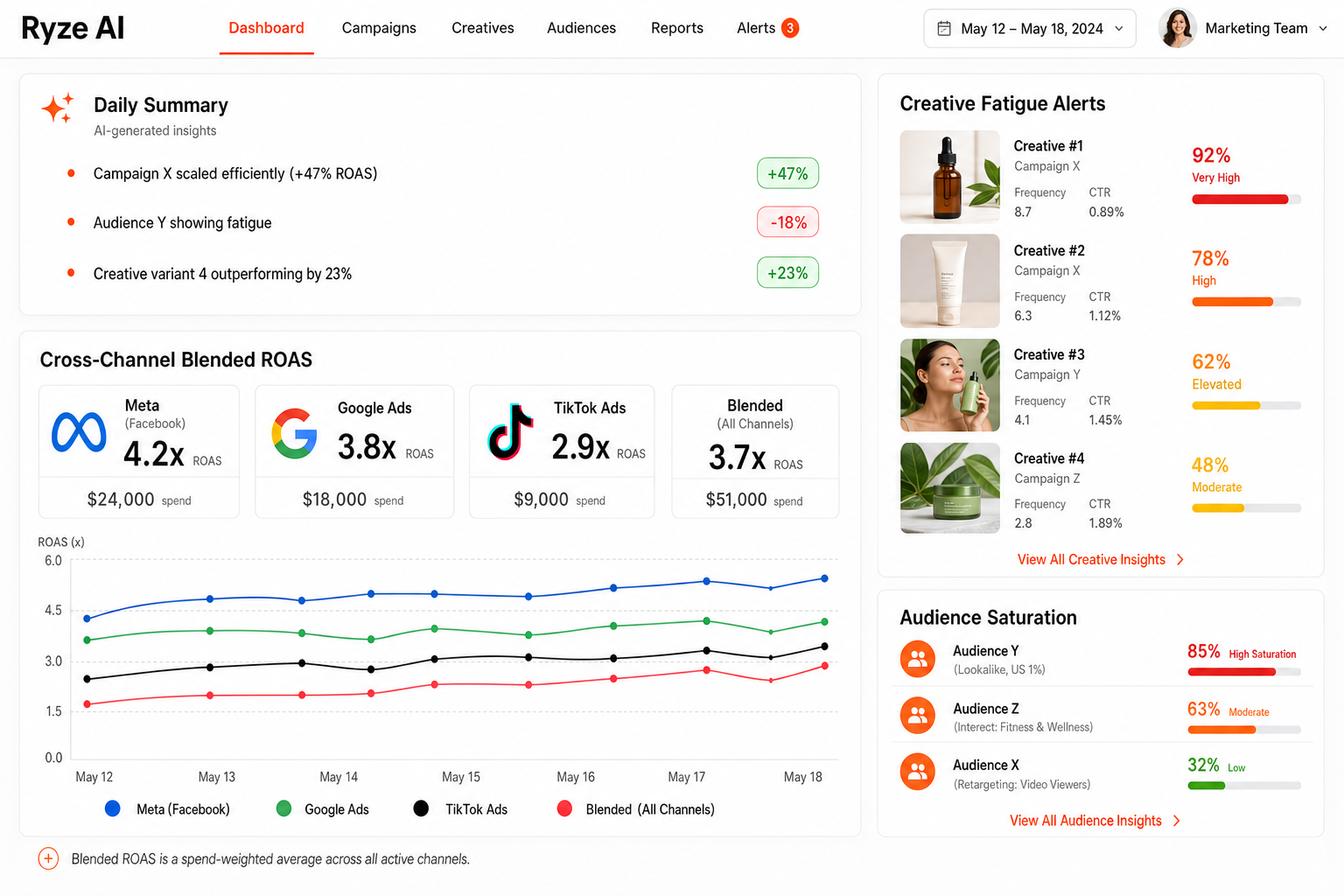Toggle the red Blended legend dot
The width and height of the screenshot is (1344, 896).
(x=564, y=808)
